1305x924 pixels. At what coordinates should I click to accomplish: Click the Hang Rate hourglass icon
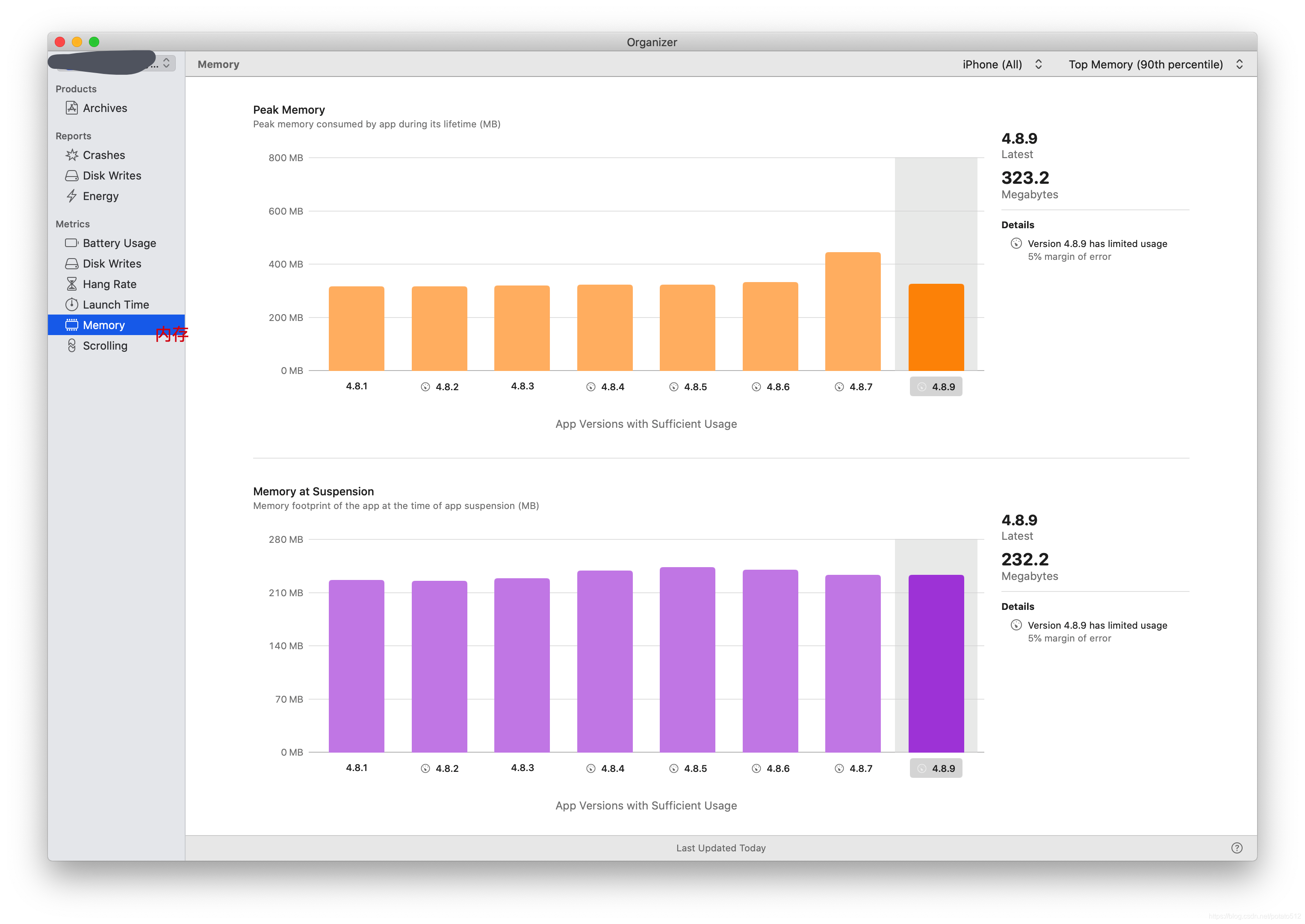point(72,284)
